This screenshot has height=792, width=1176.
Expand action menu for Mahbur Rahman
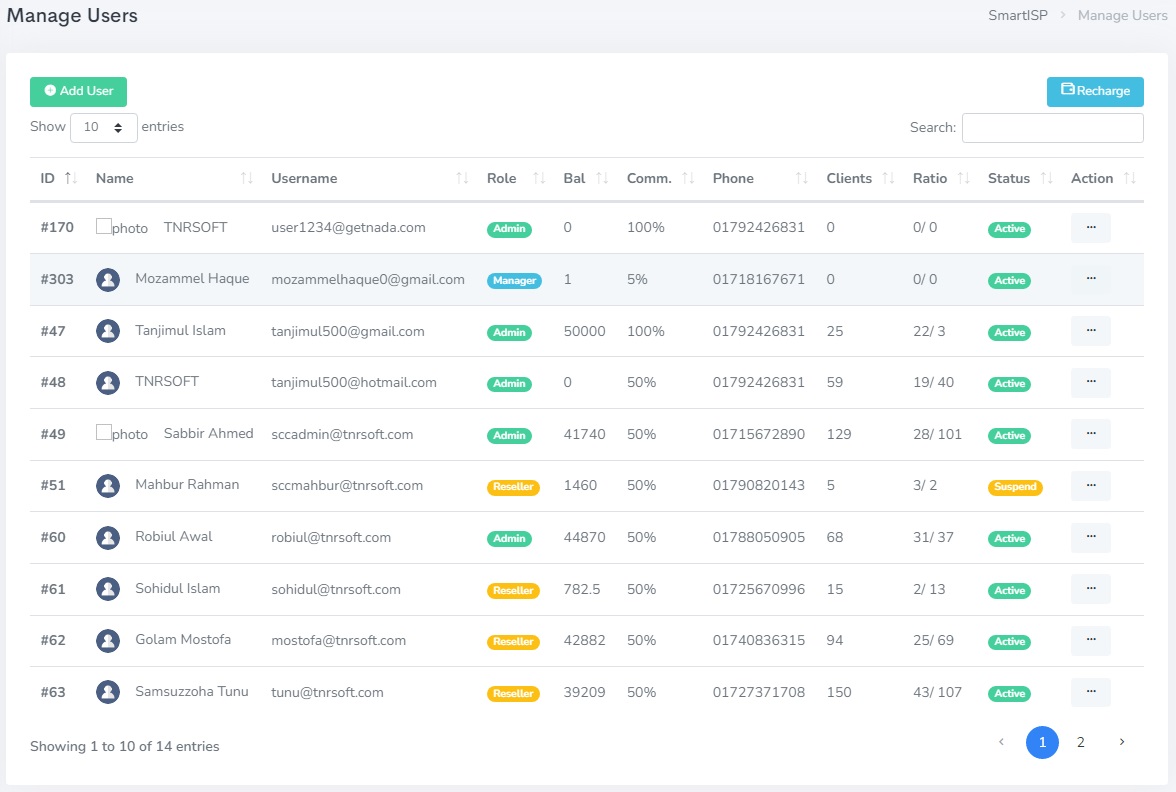1090,486
